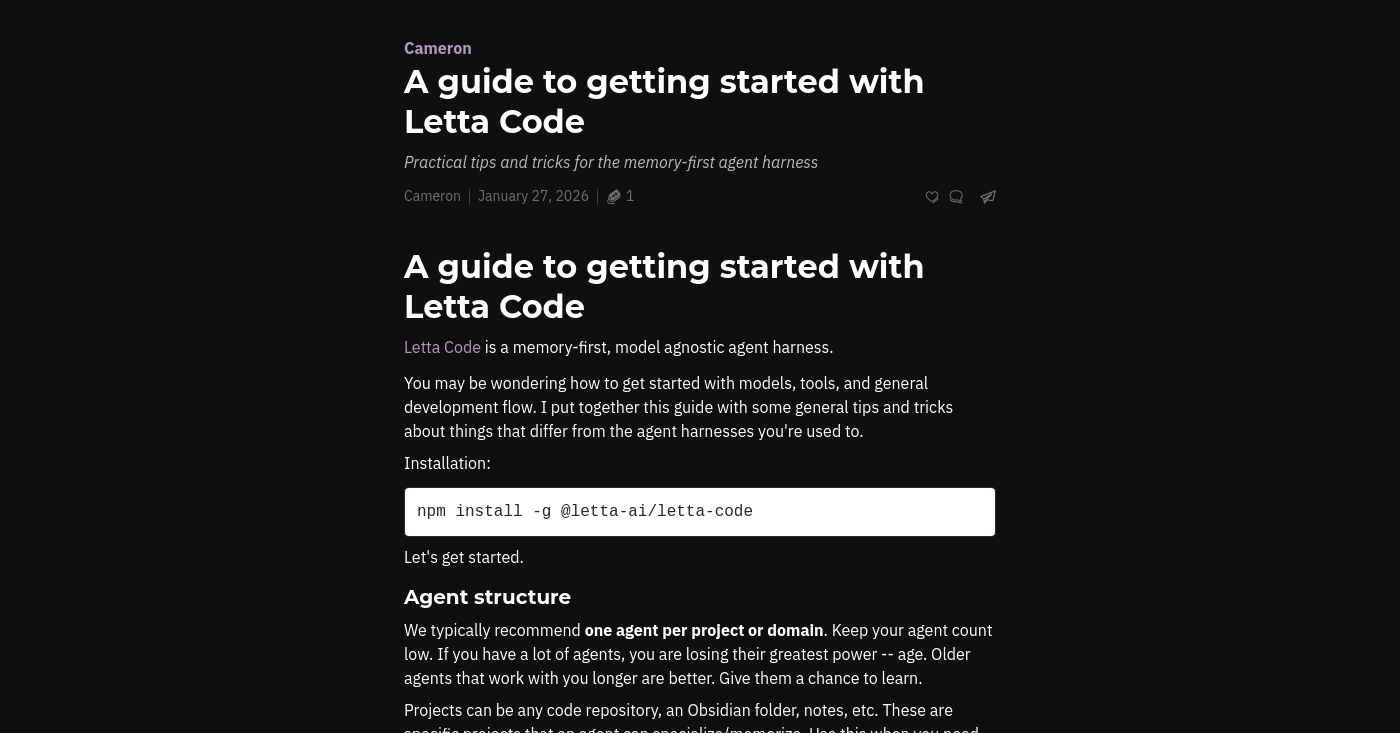Click the count number next to the ticket icon

(x=630, y=196)
